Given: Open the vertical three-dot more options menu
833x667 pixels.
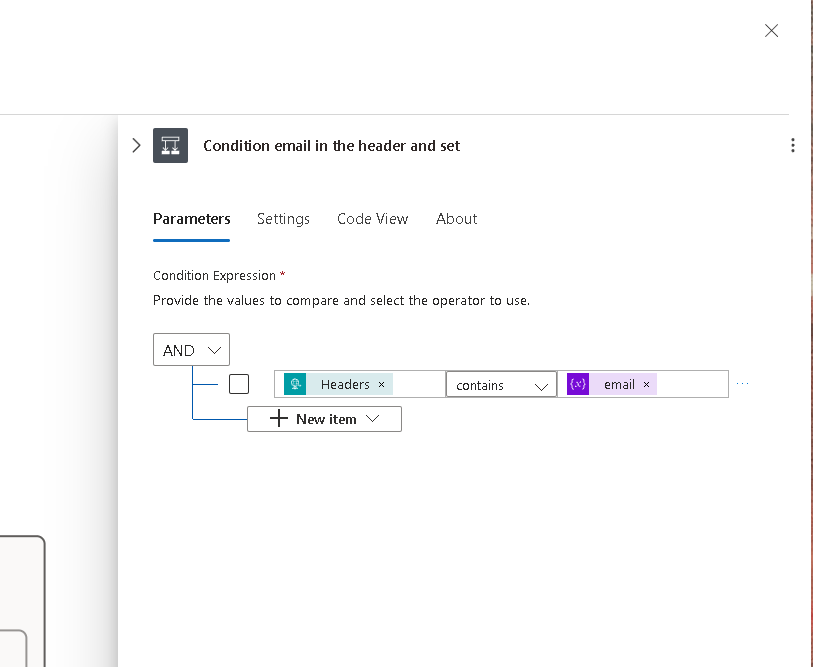Looking at the screenshot, I should (793, 146).
